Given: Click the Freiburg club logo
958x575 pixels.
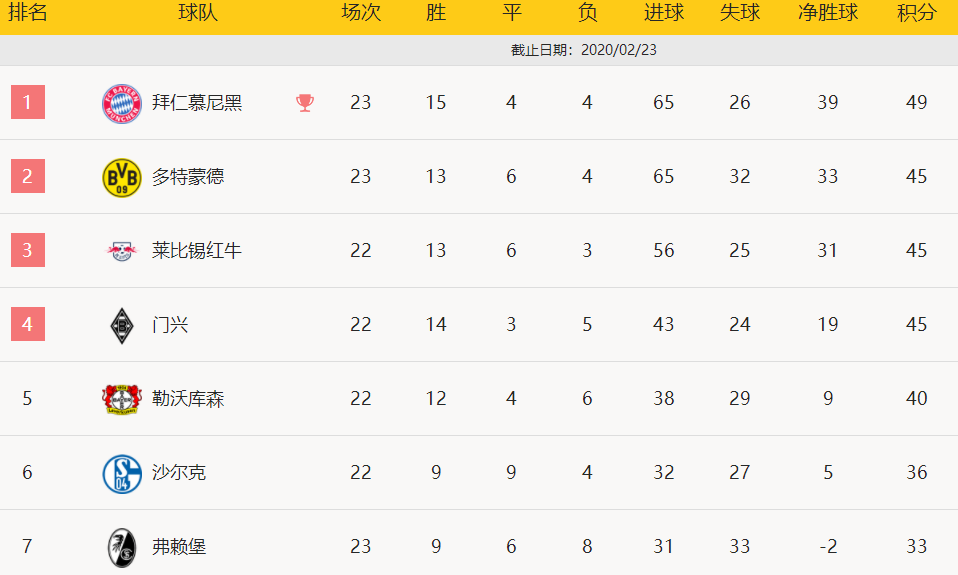Looking at the screenshot, I should [122, 548].
